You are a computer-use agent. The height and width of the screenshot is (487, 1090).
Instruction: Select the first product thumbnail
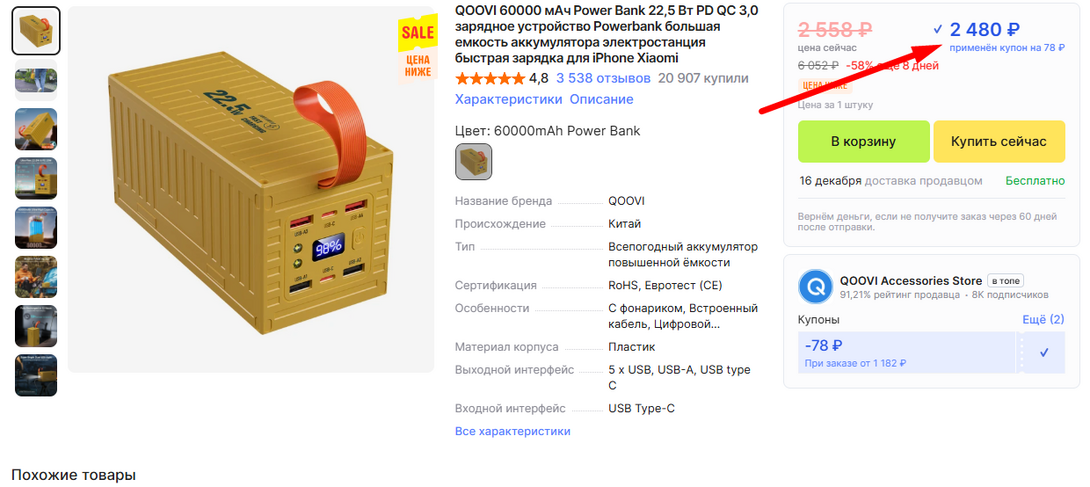[x=36, y=31]
